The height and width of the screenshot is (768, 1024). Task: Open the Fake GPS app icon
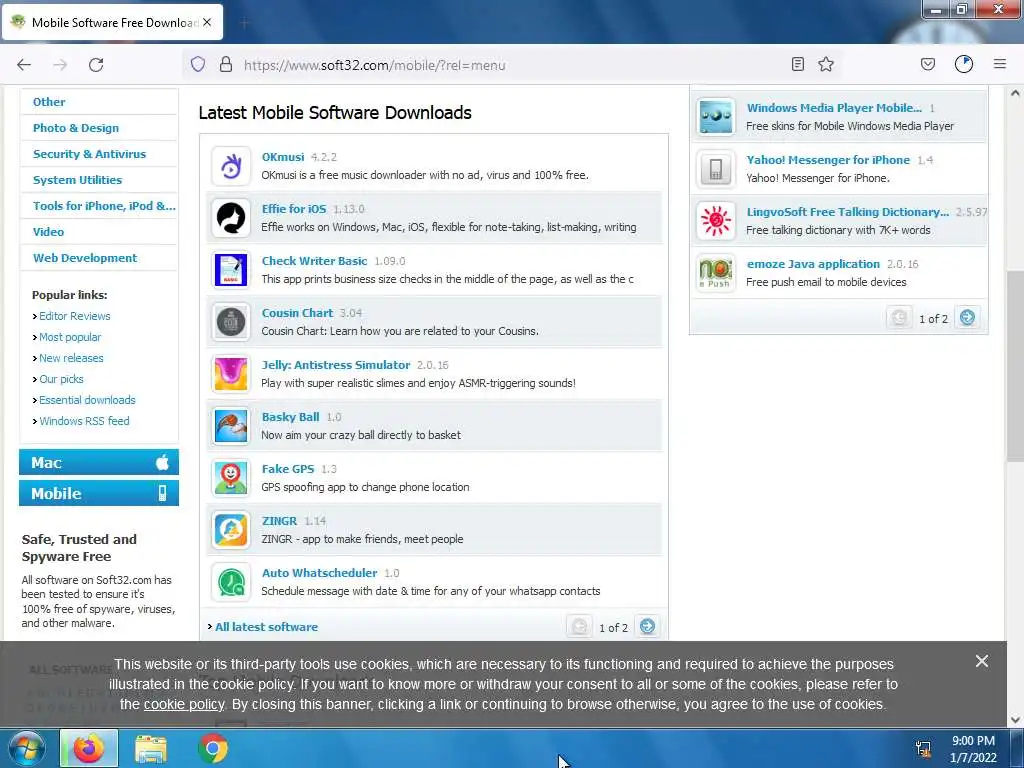[231, 478]
